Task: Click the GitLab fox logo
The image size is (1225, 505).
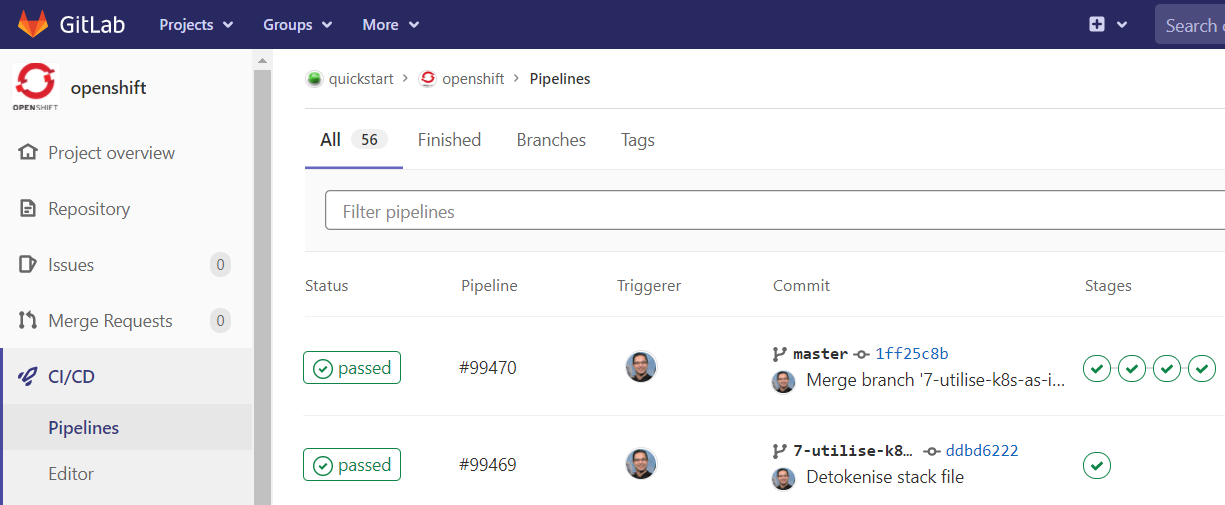Action: pos(33,24)
